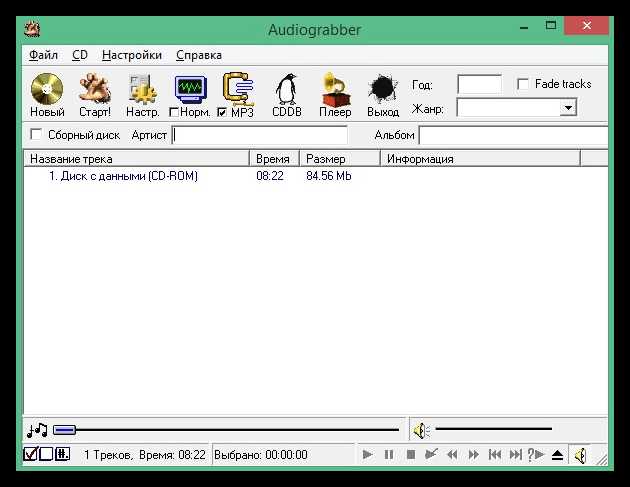This screenshot has height=487, width=630.
Task: Click the Audiograbber title bar app icon
Action: point(32,29)
